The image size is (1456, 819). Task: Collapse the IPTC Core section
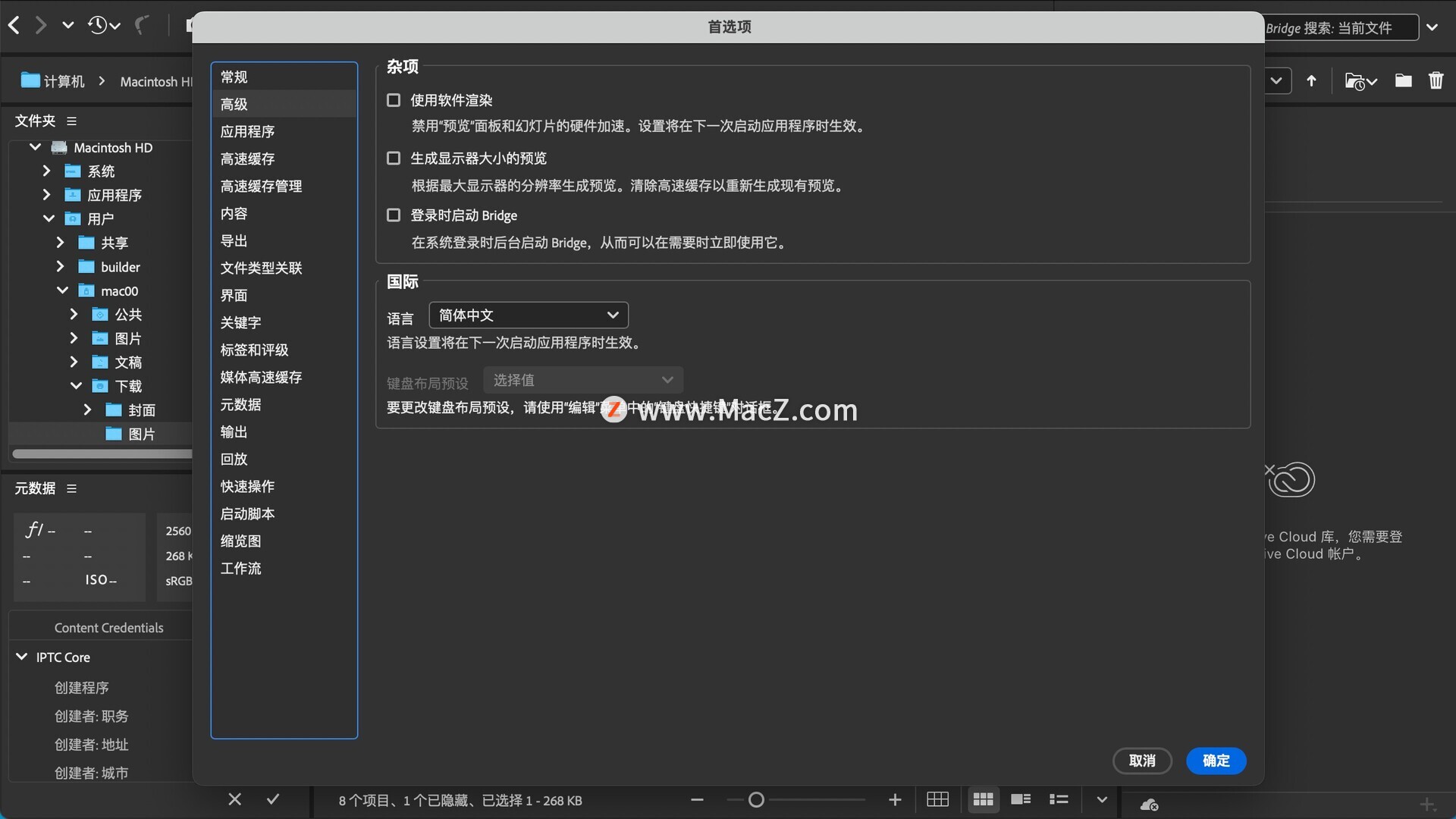click(21, 657)
